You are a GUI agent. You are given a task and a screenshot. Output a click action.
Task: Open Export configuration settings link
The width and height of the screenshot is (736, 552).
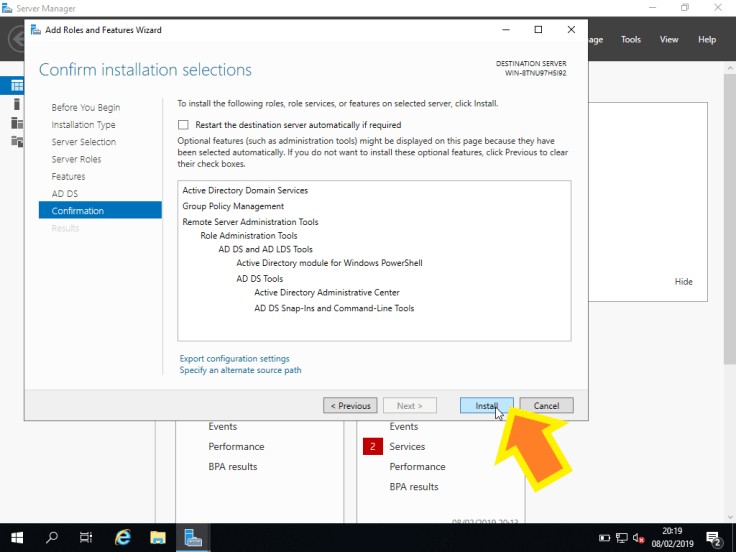[x=234, y=358]
